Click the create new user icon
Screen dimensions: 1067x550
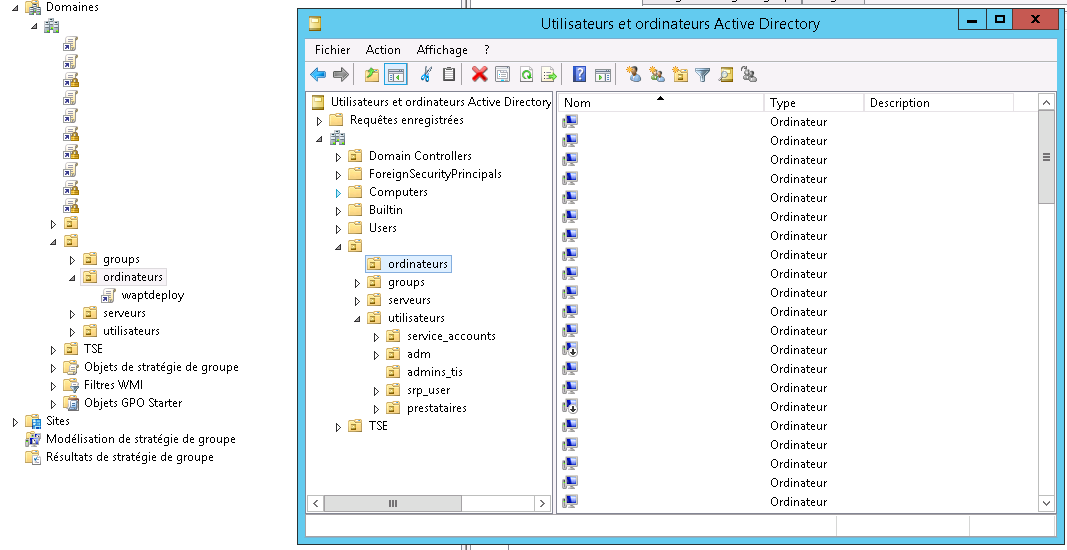click(634, 74)
